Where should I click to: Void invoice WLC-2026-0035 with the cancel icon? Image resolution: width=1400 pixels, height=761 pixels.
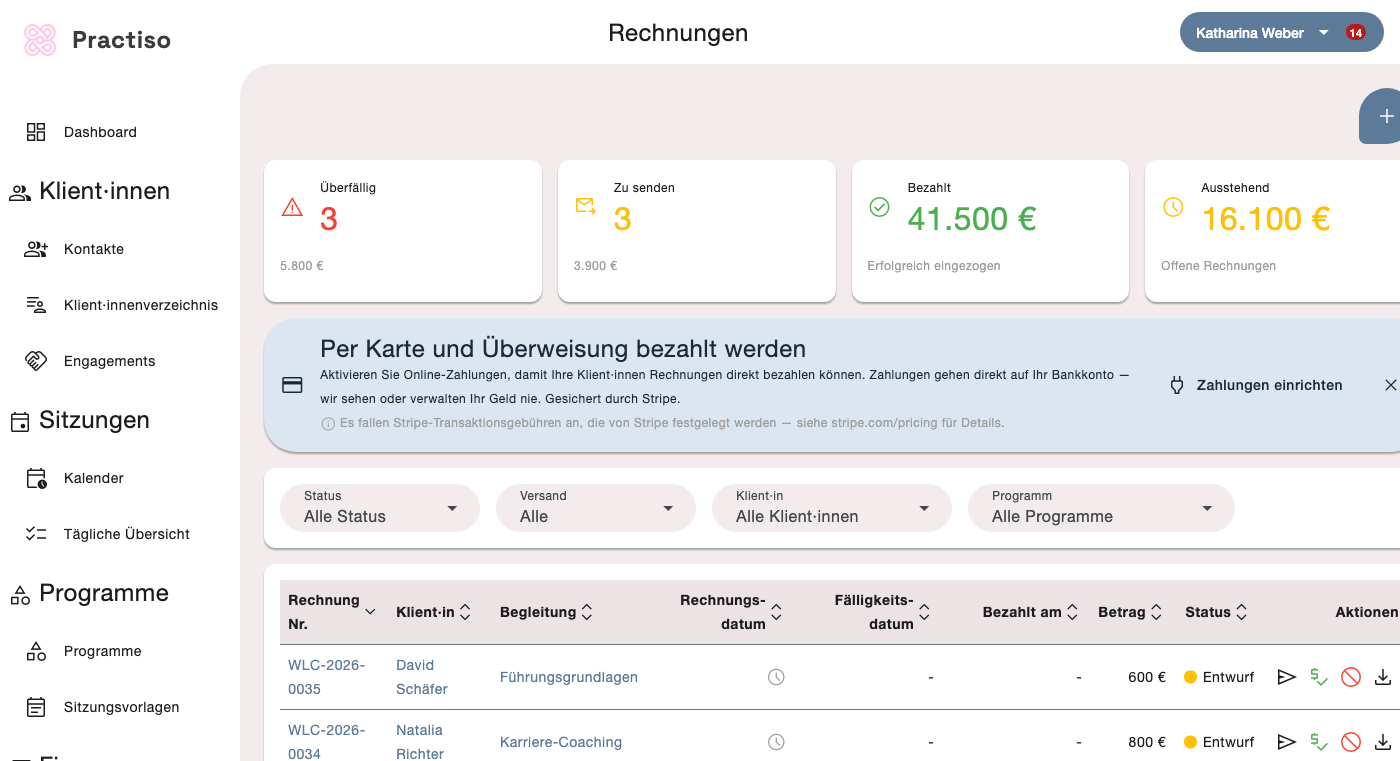tap(1351, 677)
